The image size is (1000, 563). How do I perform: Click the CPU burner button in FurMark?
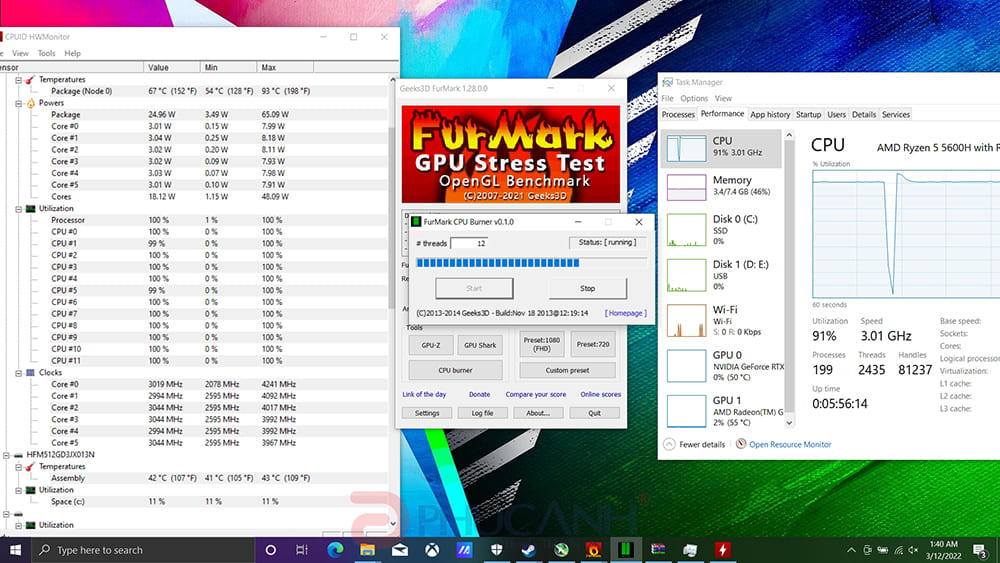(x=455, y=370)
